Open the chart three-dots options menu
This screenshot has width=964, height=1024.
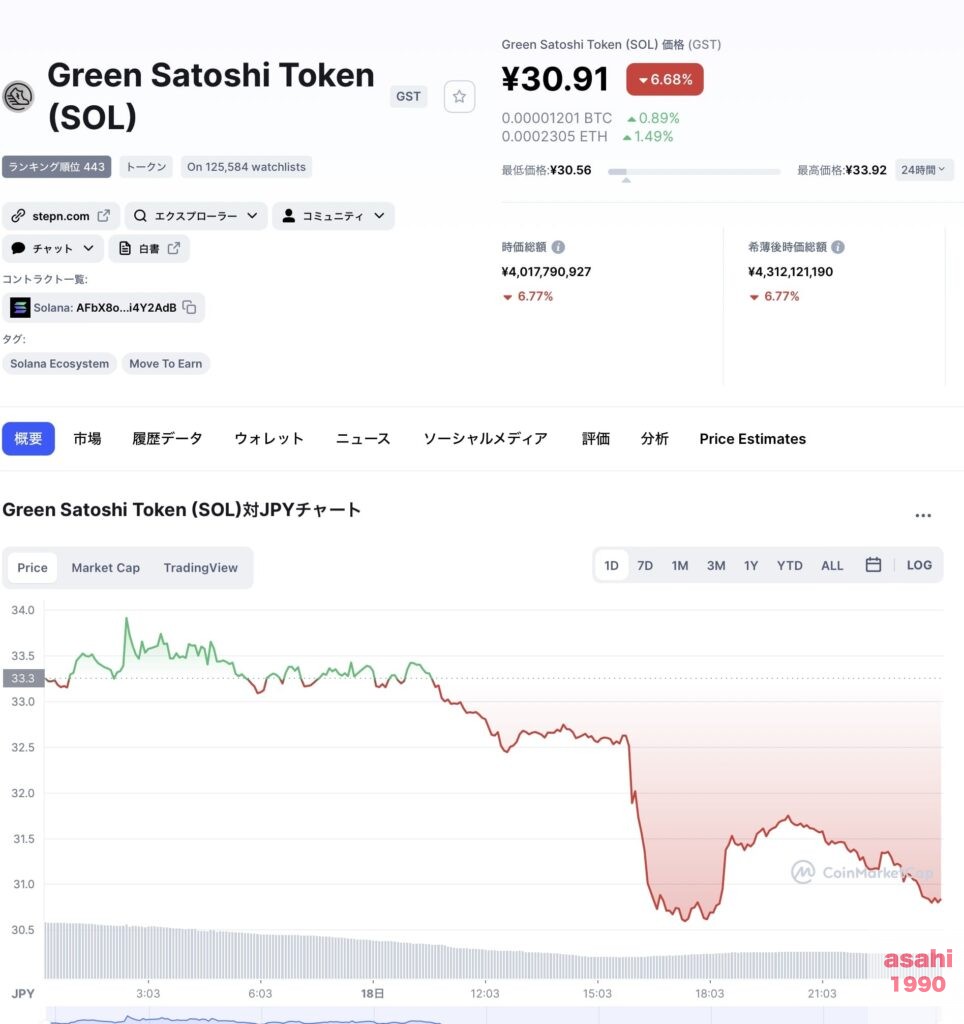(923, 515)
